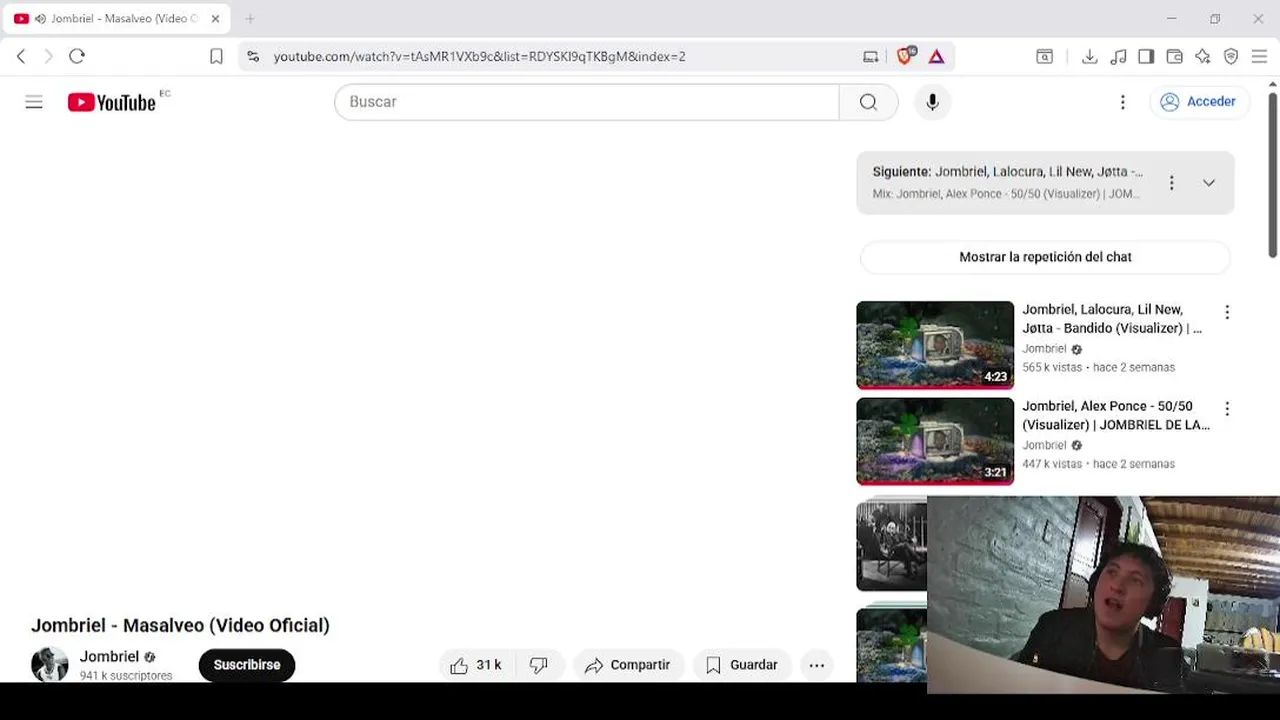Open the 50/50 (Visualizer) video thumbnail

coord(935,441)
